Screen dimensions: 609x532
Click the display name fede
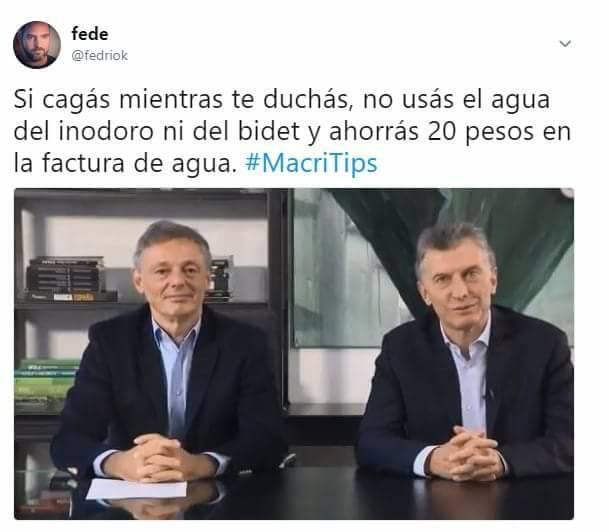90,34
